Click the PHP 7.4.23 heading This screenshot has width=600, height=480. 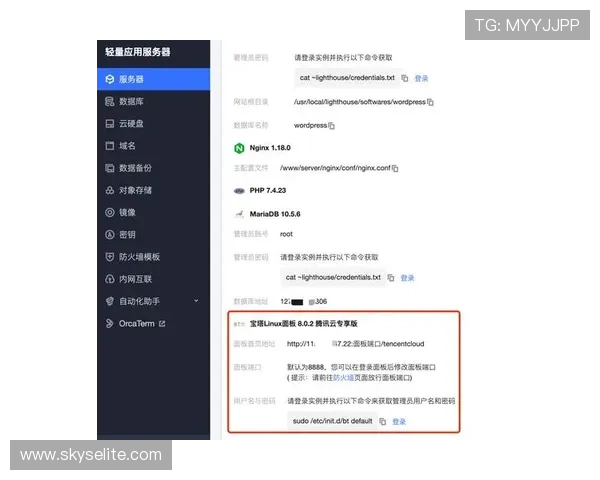[x=268, y=190]
